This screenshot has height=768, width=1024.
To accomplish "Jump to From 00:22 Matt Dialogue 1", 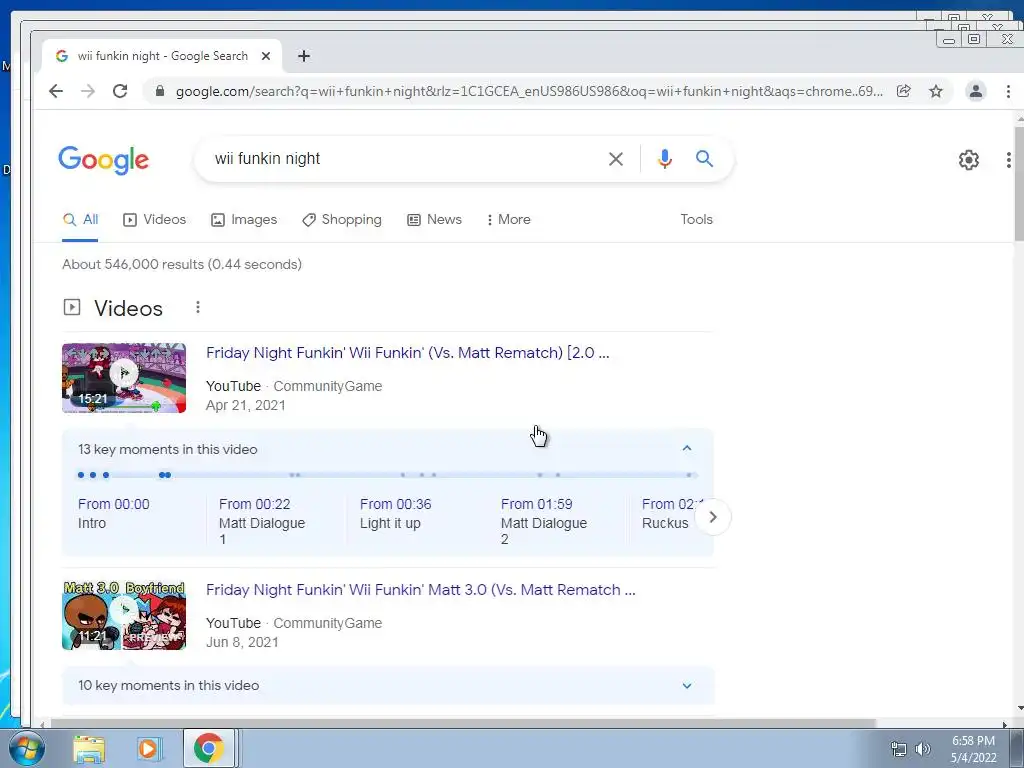I will click(x=262, y=521).
